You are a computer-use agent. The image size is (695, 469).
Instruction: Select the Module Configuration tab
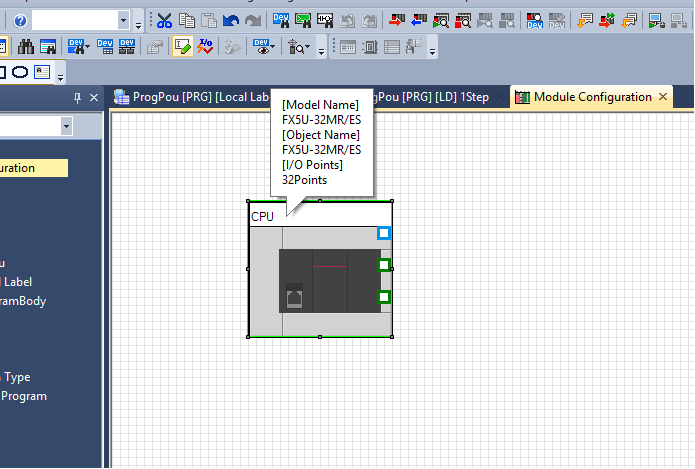(592, 97)
